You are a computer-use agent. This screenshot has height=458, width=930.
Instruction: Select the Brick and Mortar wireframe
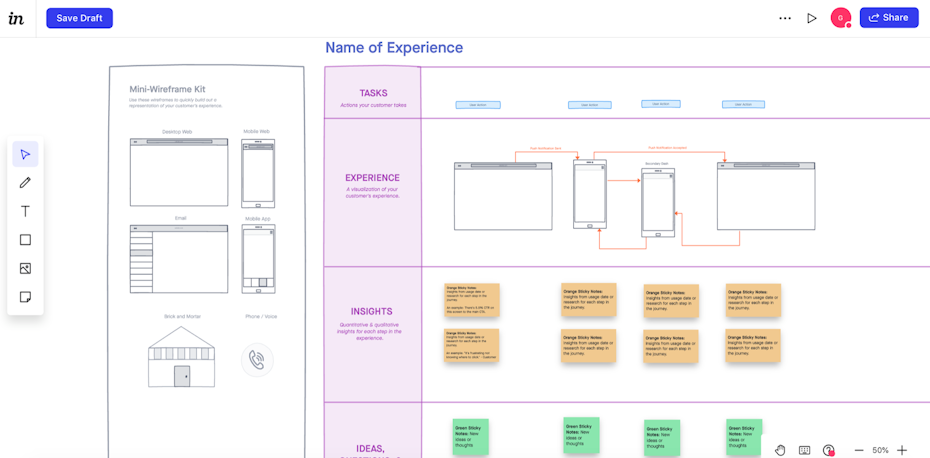click(182, 357)
